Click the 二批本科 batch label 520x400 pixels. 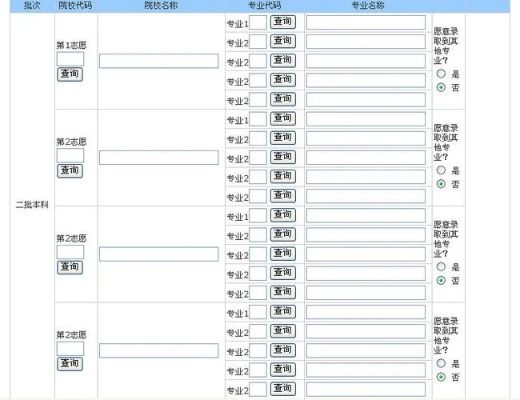click(32, 204)
